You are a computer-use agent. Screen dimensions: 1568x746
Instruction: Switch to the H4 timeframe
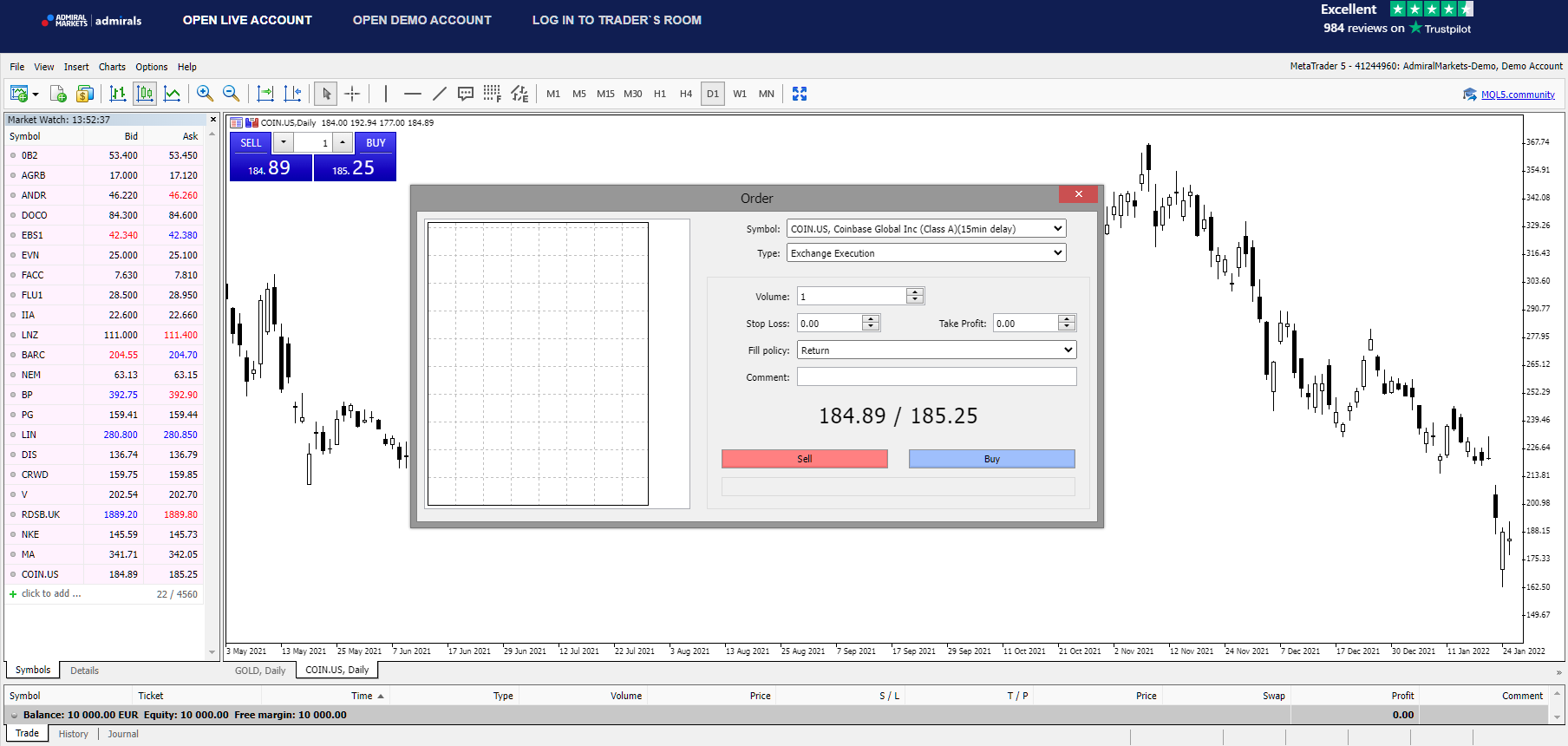686,94
